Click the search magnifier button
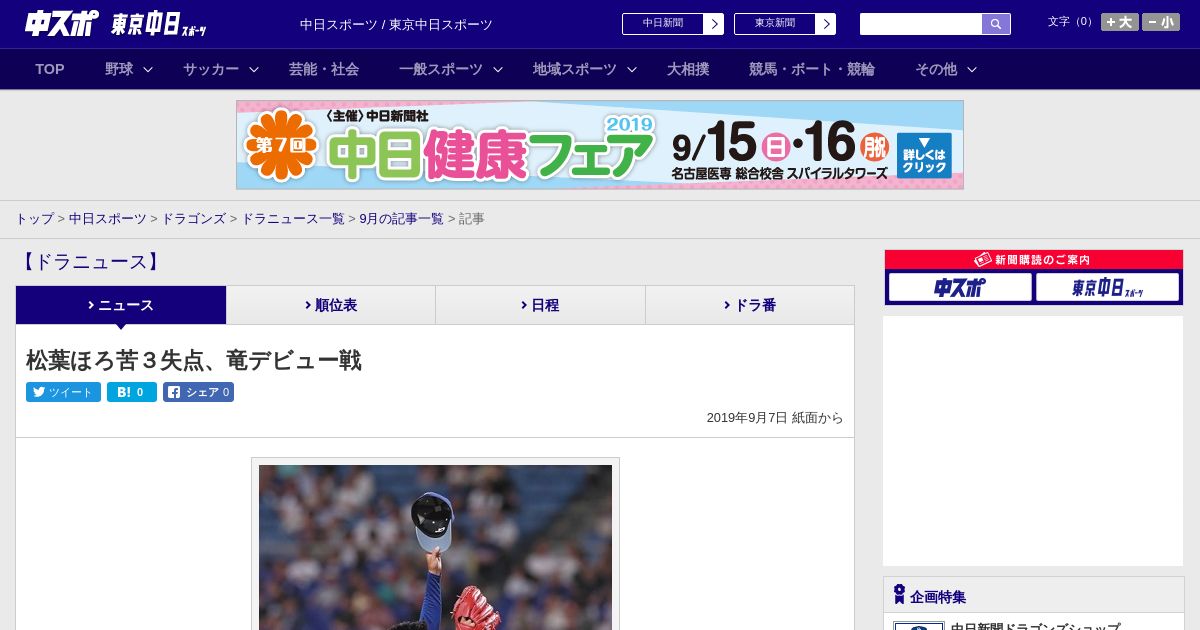Viewport: 1200px width, 630px height. click(996, 24)
